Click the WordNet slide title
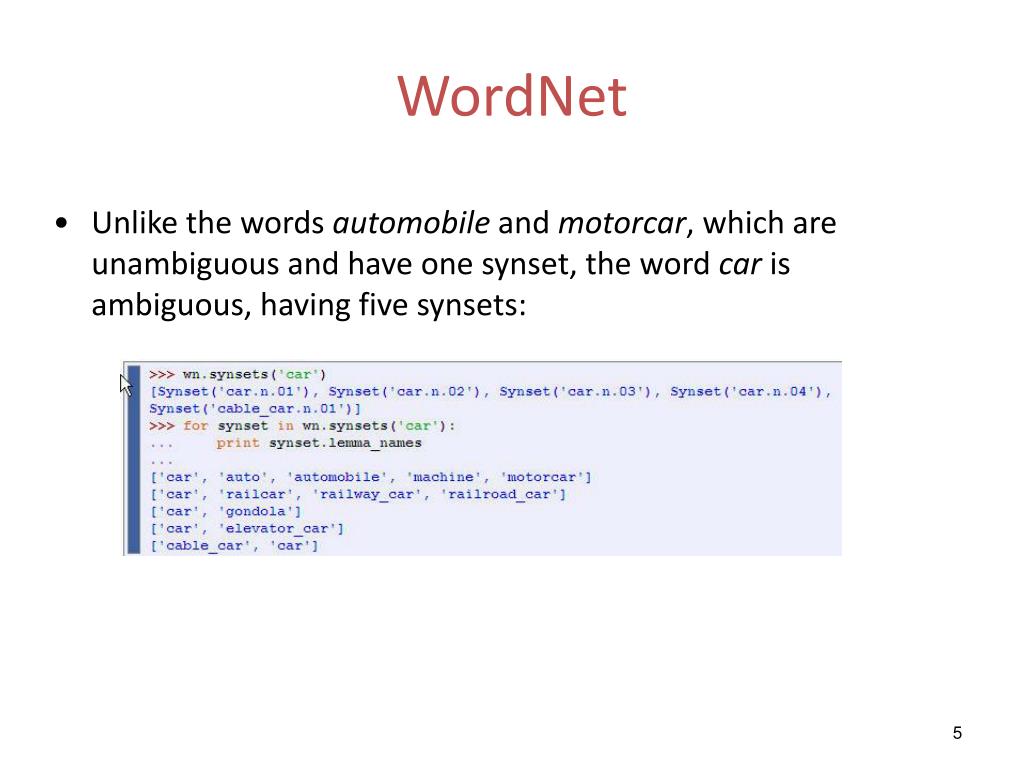This screenshot has width=1024, height=768. 512,97
